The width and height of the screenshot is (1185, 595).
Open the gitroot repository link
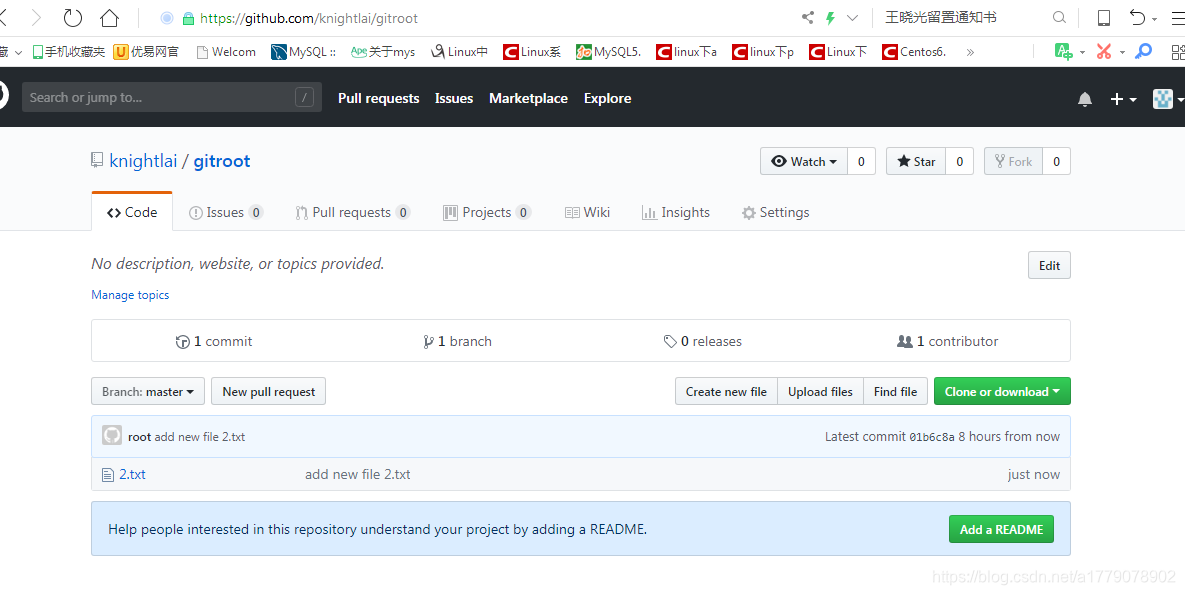[221, 161]
